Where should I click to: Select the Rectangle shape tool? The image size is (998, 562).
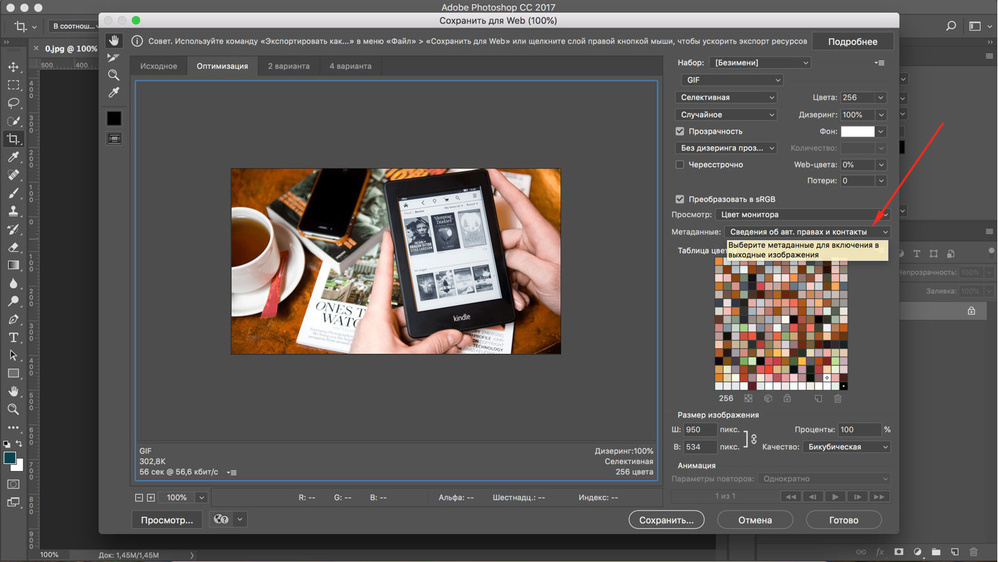click(x=13, y=374)
